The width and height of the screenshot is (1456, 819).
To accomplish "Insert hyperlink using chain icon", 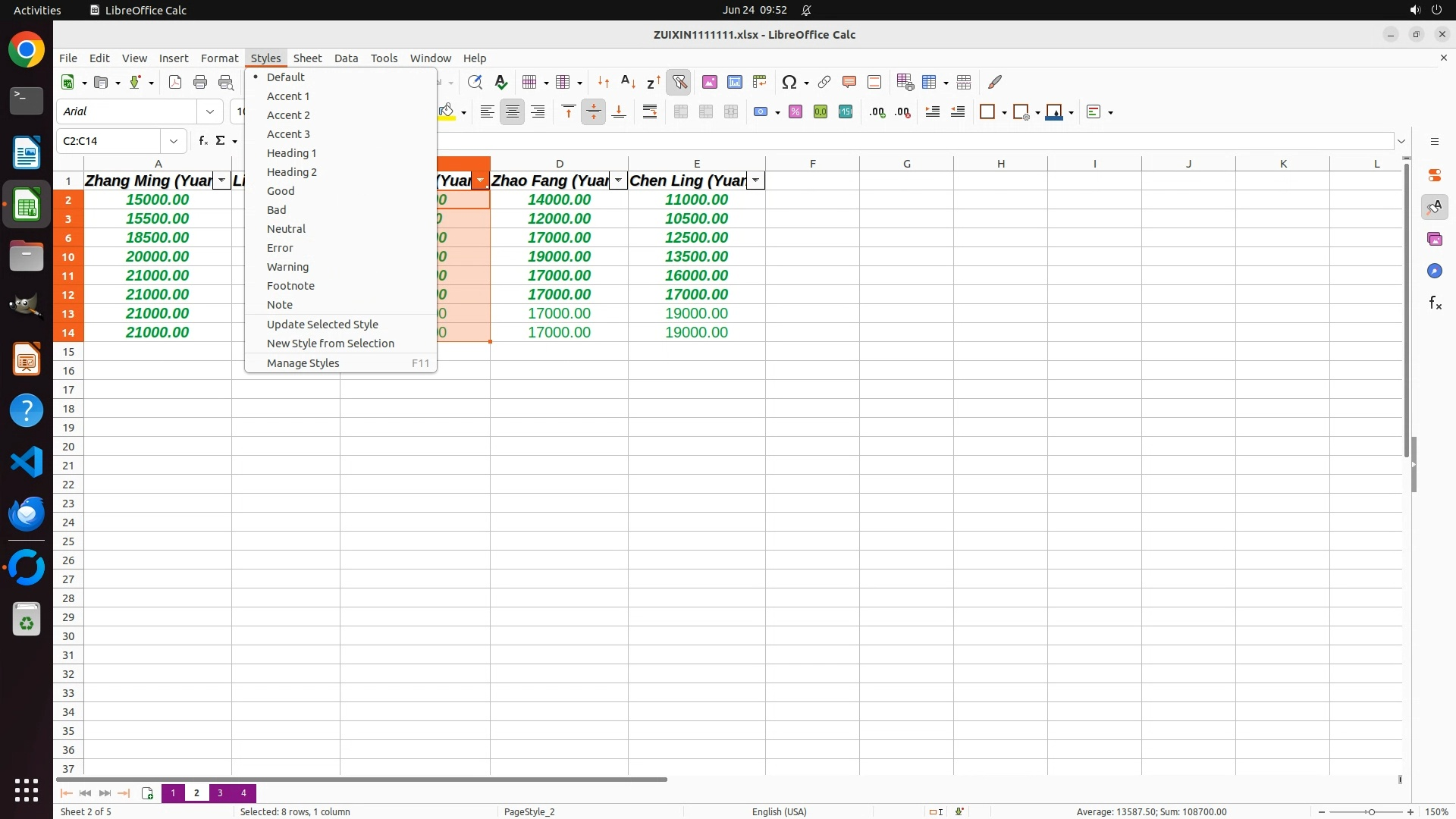I will 824,82.
